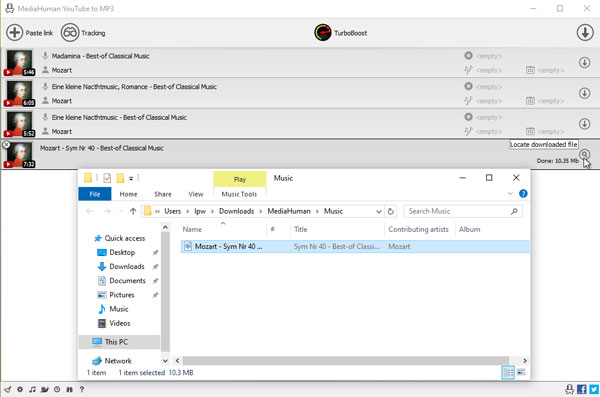Screen dimensions: 600x397
Task: Open the Facebook icon in the status bar
Action: (x=582, y=389)
